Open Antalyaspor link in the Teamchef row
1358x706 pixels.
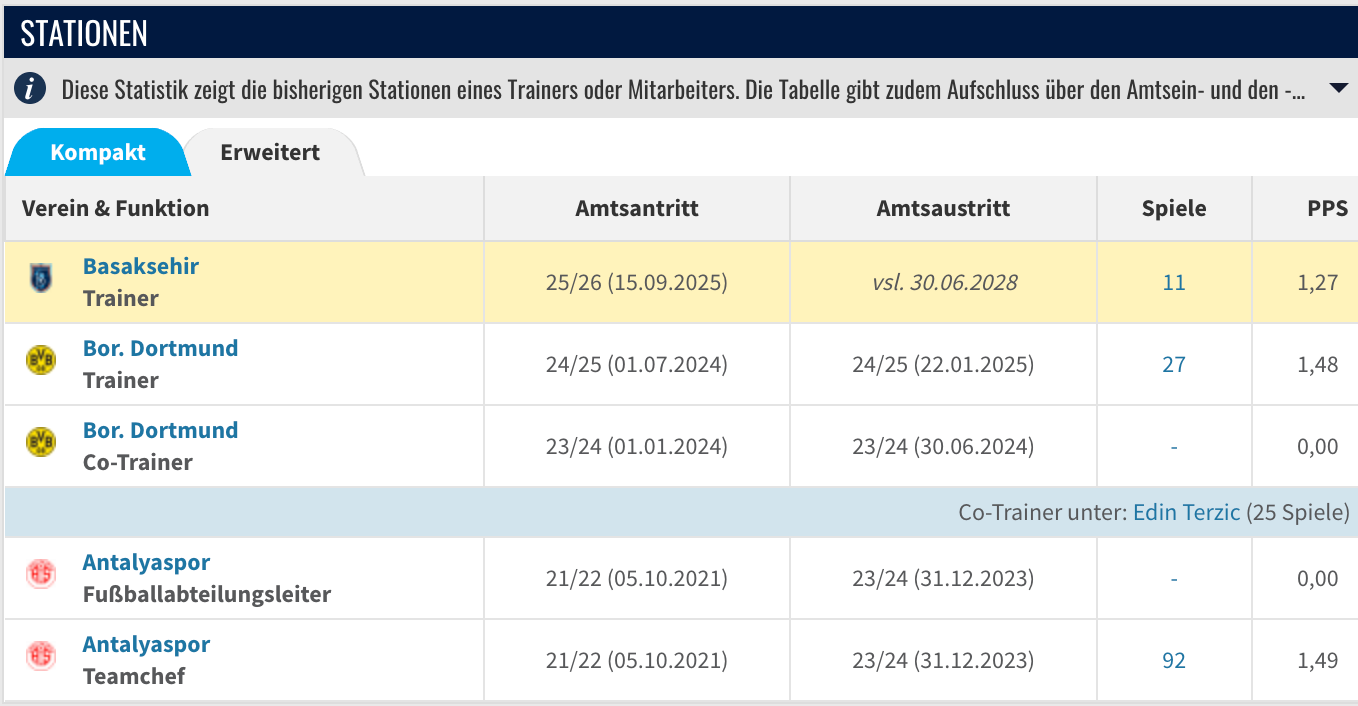click(x=146, y=644)
